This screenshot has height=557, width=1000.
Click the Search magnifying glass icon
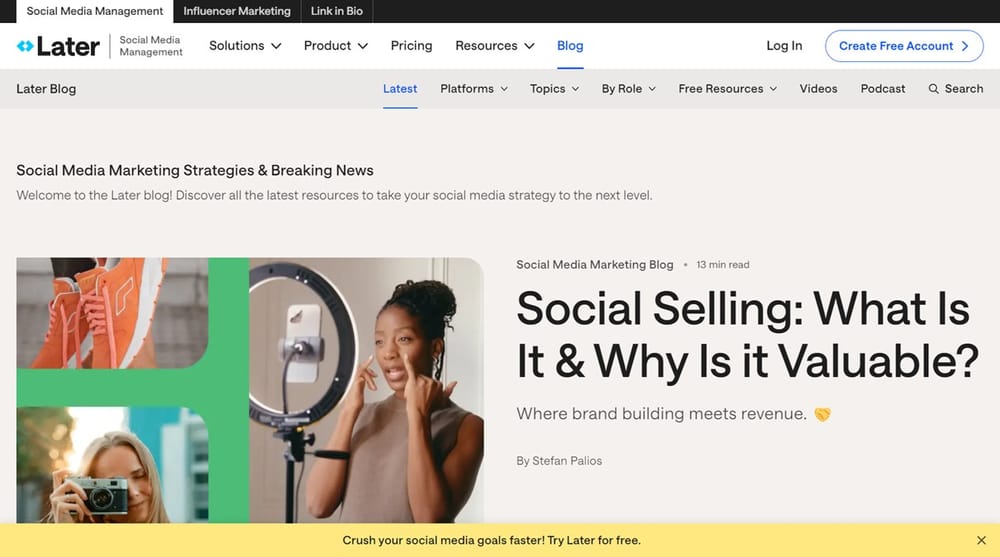click(x=934, y=89)
